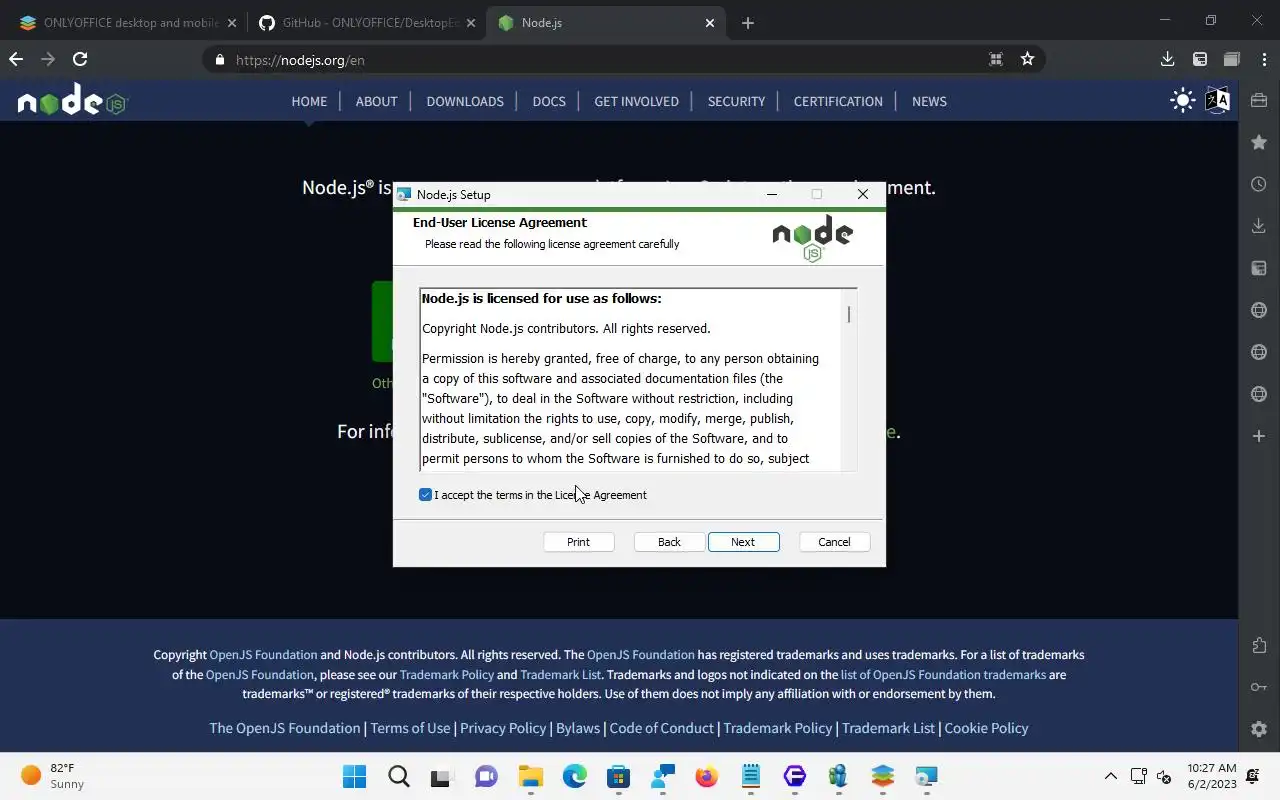Open the ABOUT navigation item
1280x800 pixels.
pos(376,101)
